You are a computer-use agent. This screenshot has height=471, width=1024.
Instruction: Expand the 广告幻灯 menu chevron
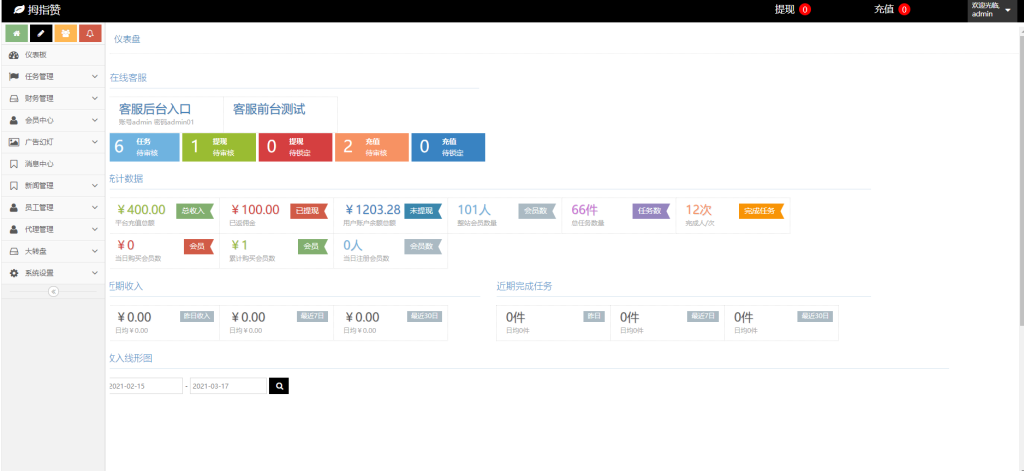pyautogui.click(x=95, y=142)
